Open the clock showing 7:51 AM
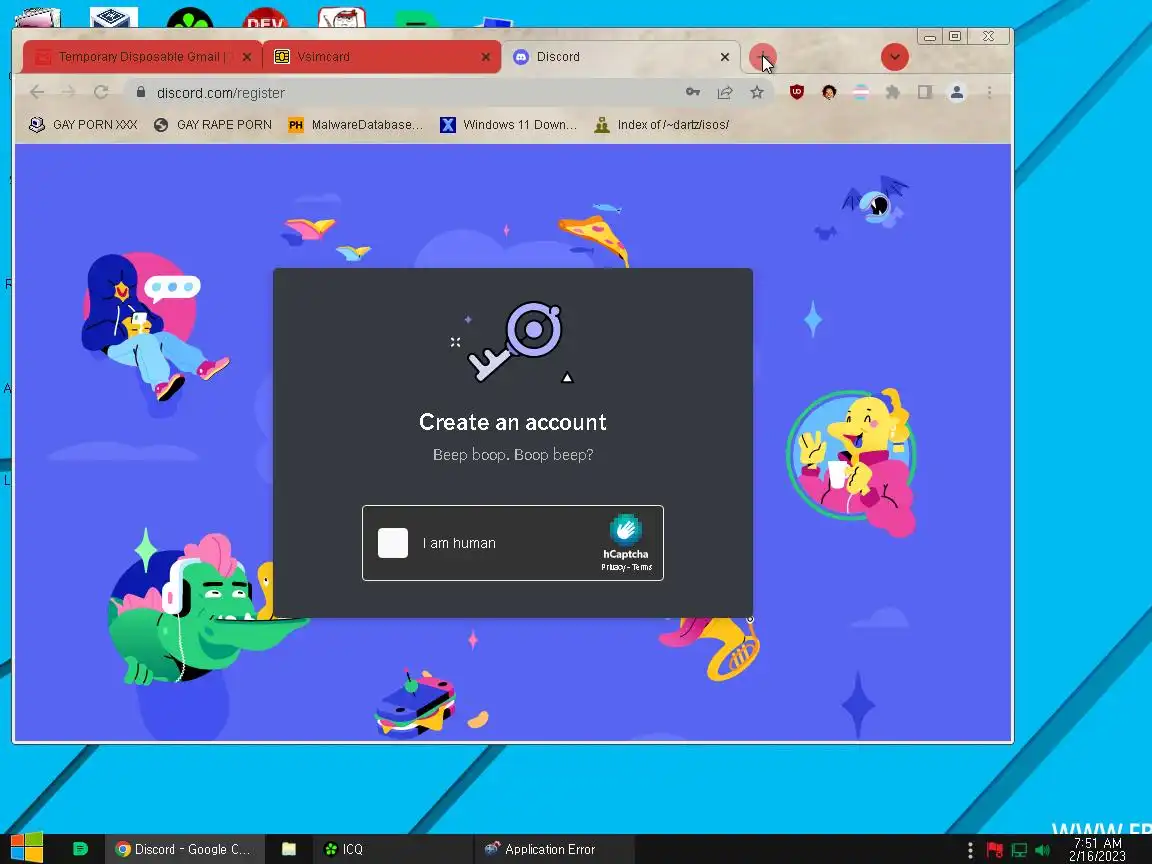1152x864 pixels. (1098, 850)
